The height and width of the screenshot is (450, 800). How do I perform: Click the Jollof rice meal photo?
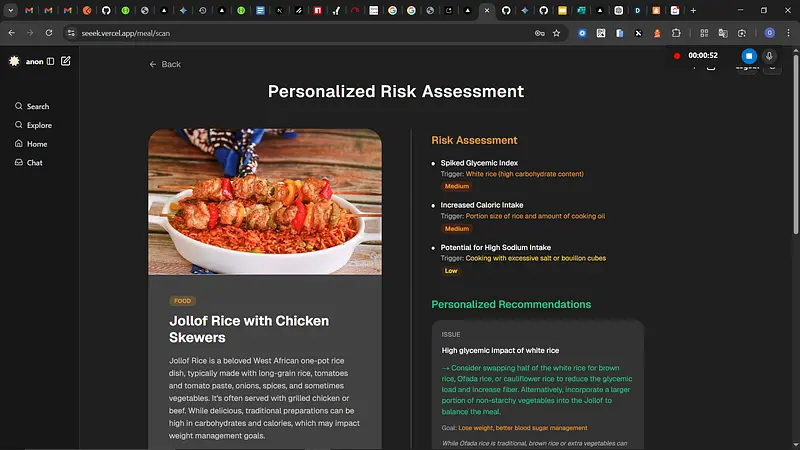265,201
